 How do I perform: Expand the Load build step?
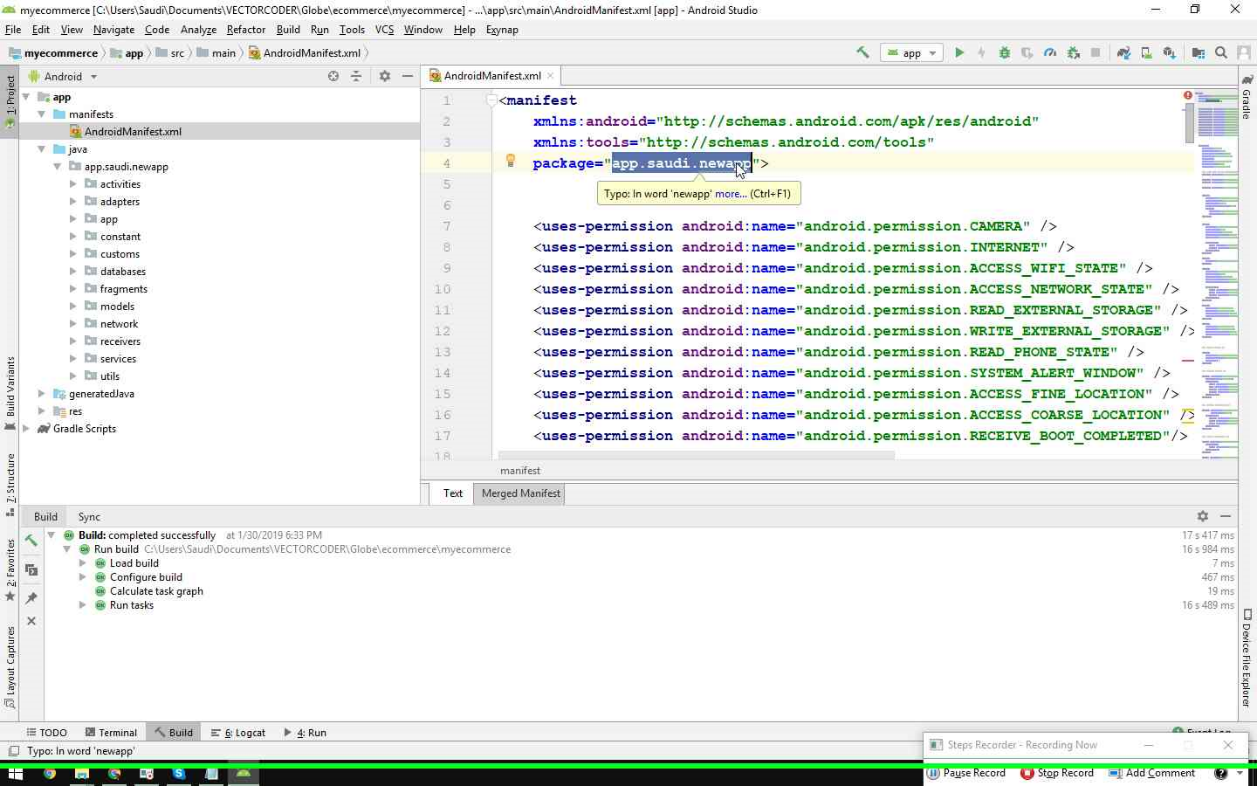[x=83, y=563]
